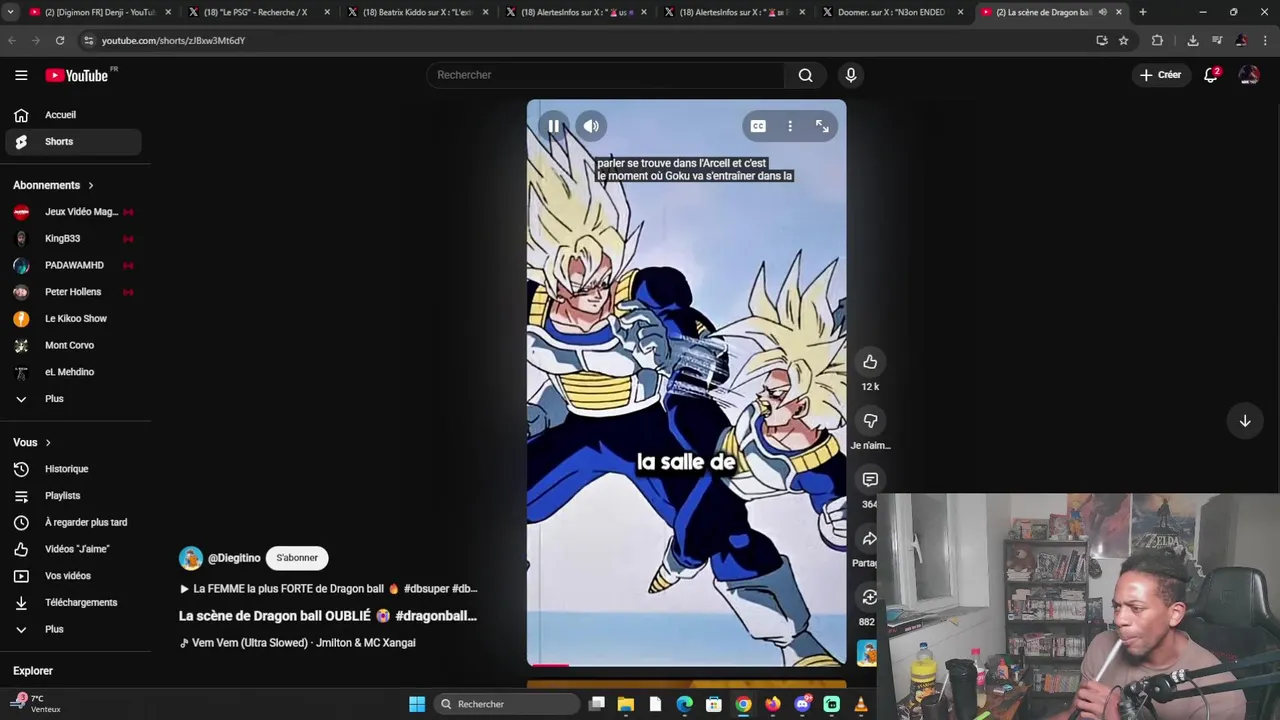Open Vos vidéos in the sidebar
This screenshot has width=1280, height=720.
point(73,576)
